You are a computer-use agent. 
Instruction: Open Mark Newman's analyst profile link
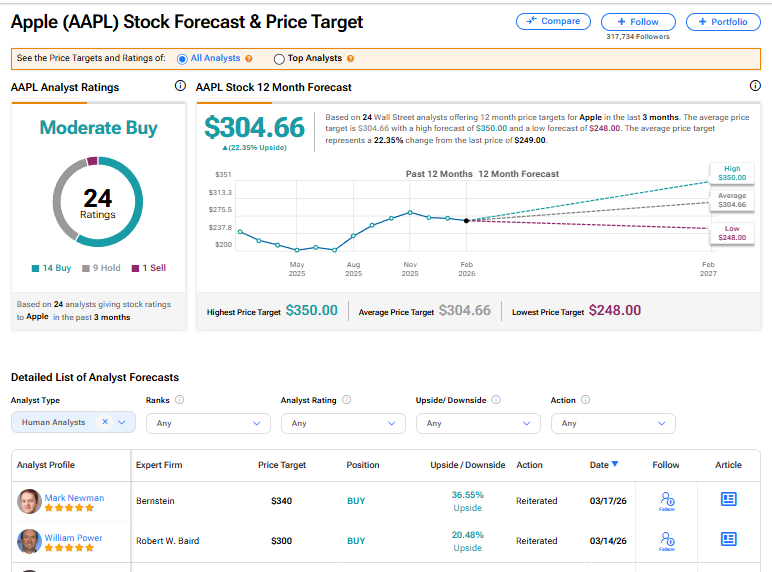[x=74, y=498]
